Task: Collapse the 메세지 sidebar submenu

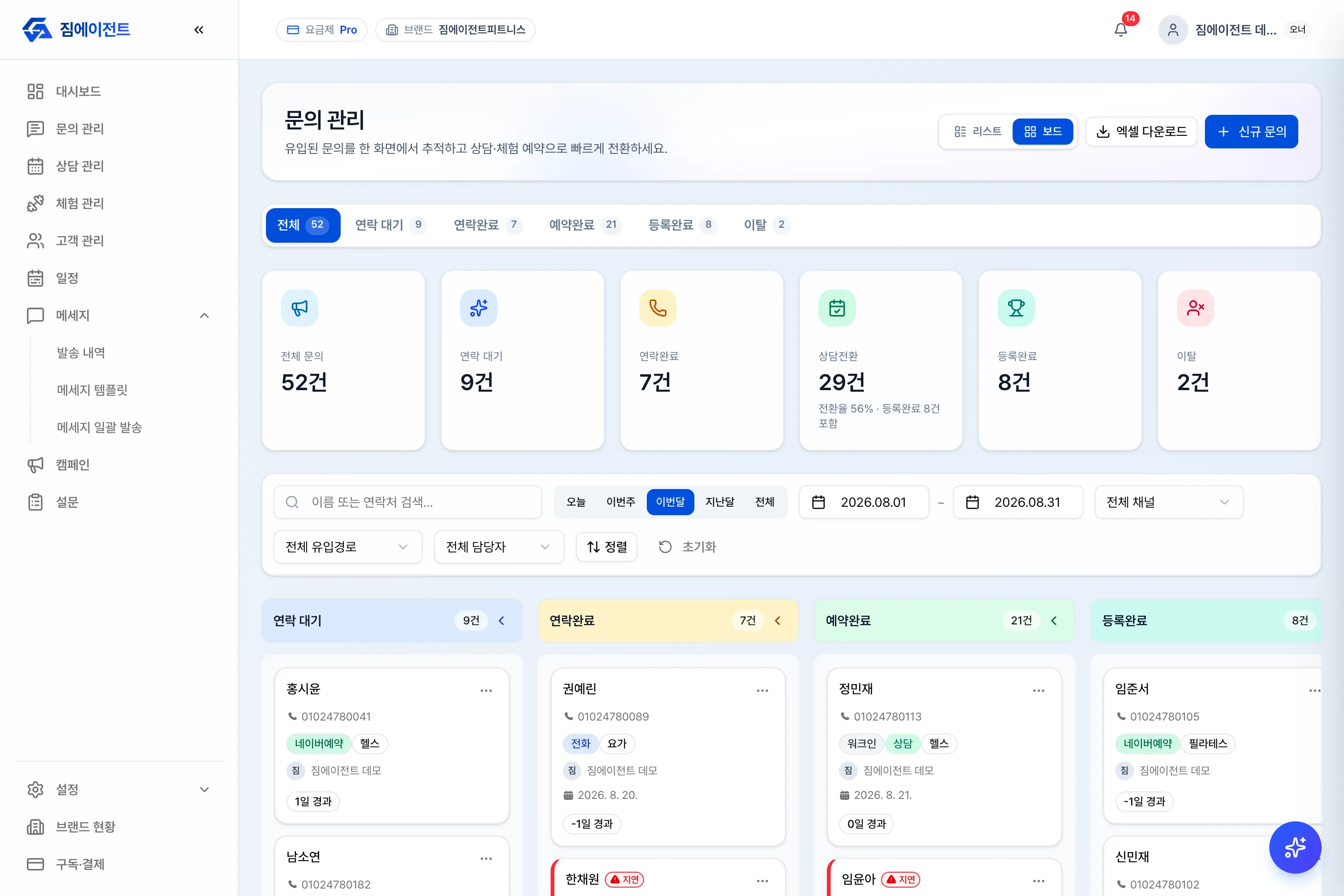Action: pyautogui.click(x=204, y=315)
